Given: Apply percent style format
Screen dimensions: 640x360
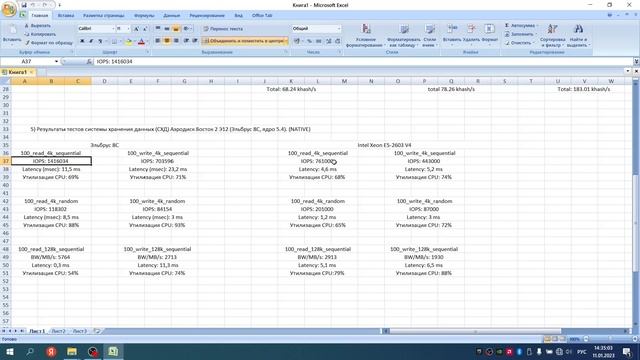Looking at the screenshot, I should (309, 41).
